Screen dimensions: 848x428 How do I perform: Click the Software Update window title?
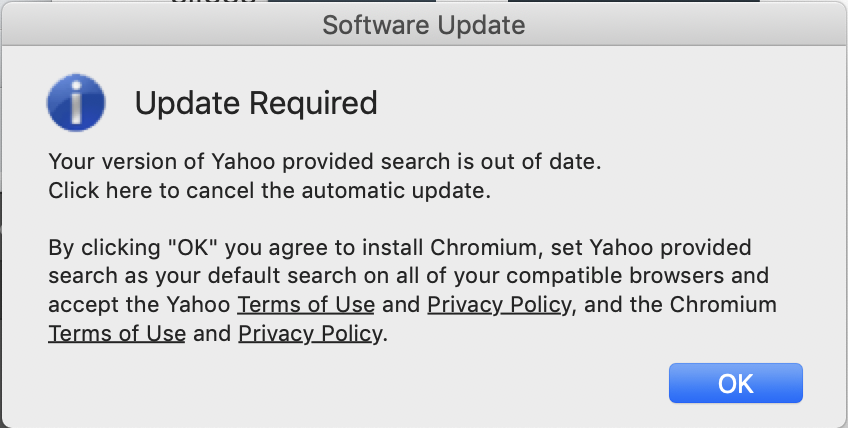(x=424, y=23)
